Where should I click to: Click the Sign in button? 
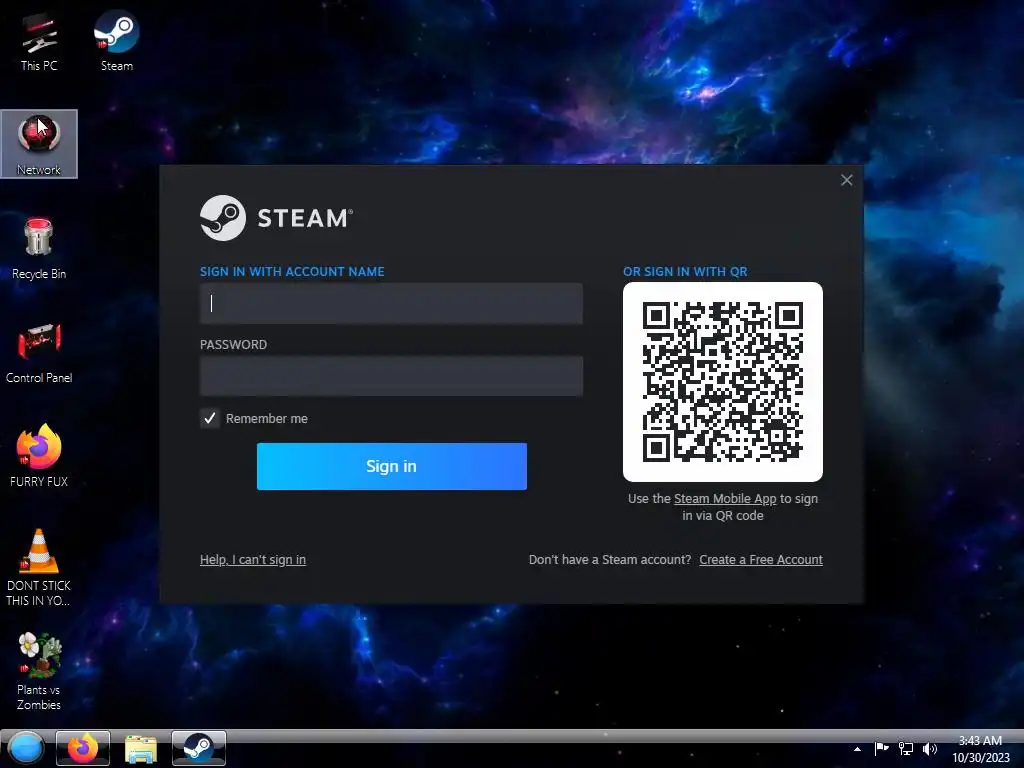tap(392, 466)
